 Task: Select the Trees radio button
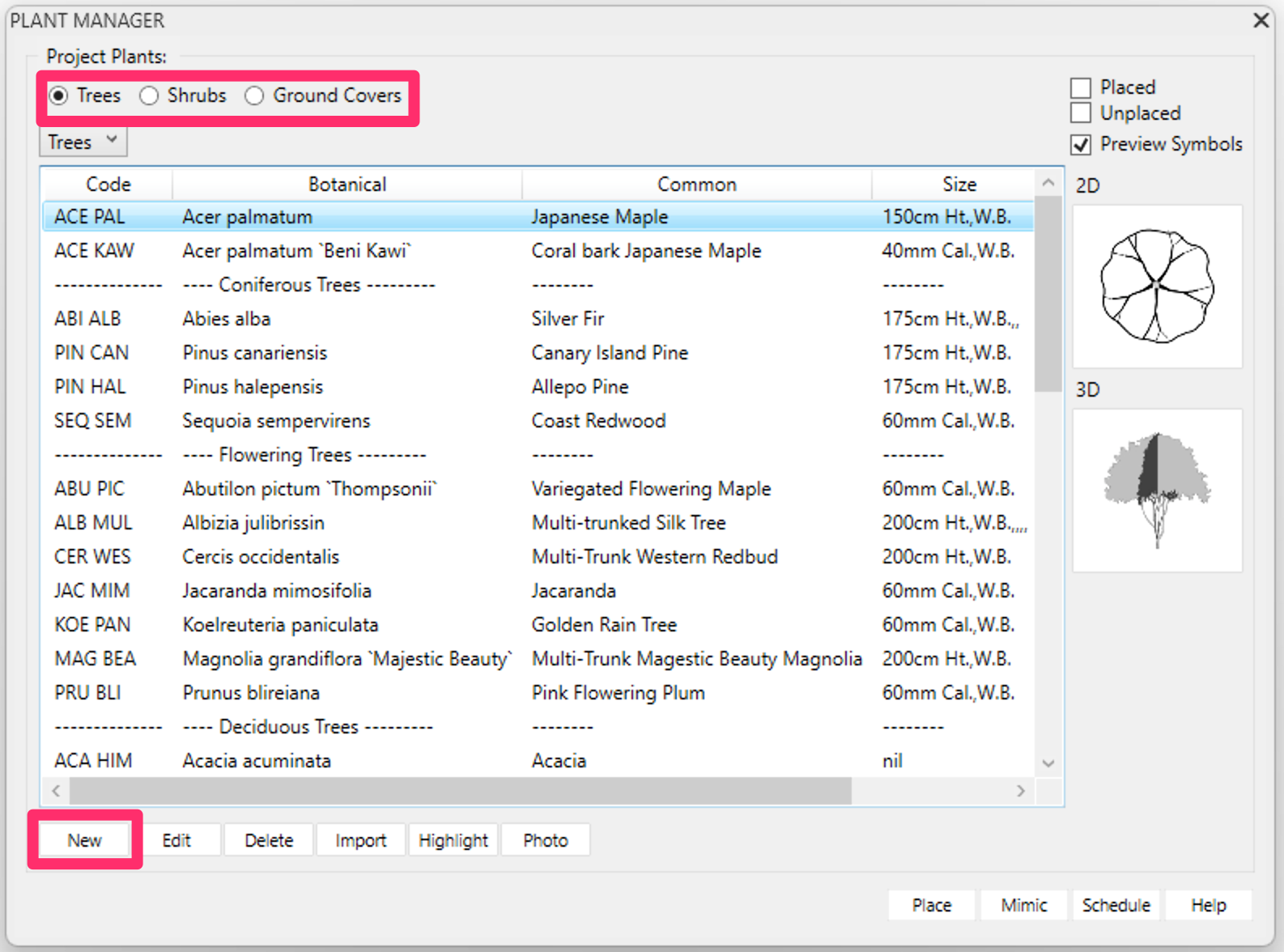58,96
